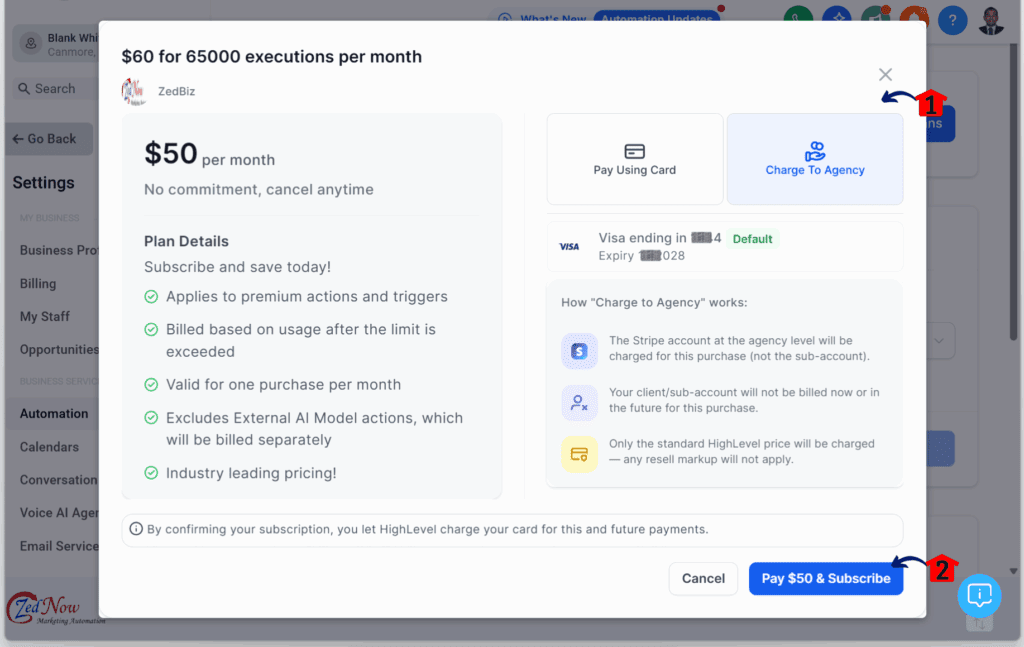The height and width of the screenshot is (647, 1024).
Task: Cancel the subscription dialog
Action: [703, 578]
